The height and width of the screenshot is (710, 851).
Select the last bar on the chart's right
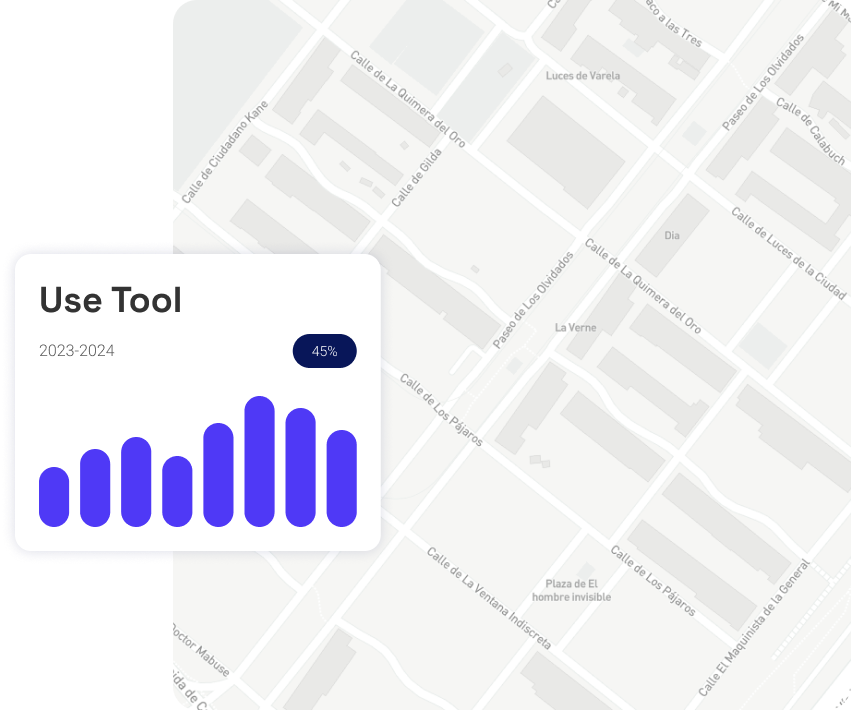(x=342, y=478)
